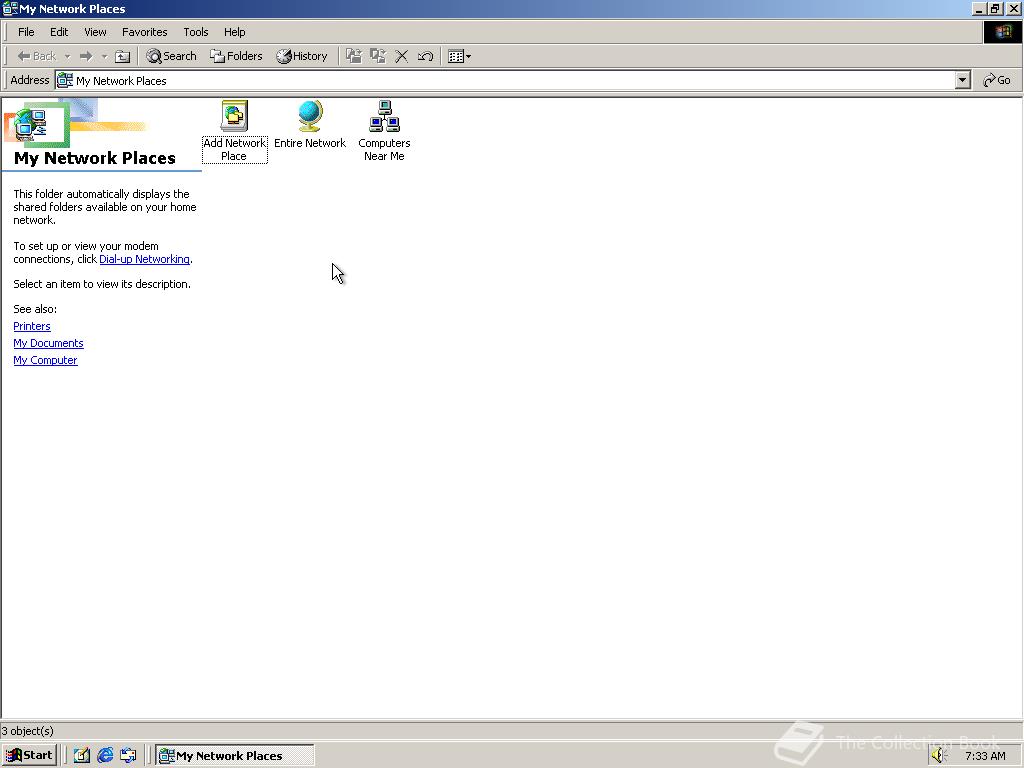Click the My Network Places taskbar button

point(235,756)
